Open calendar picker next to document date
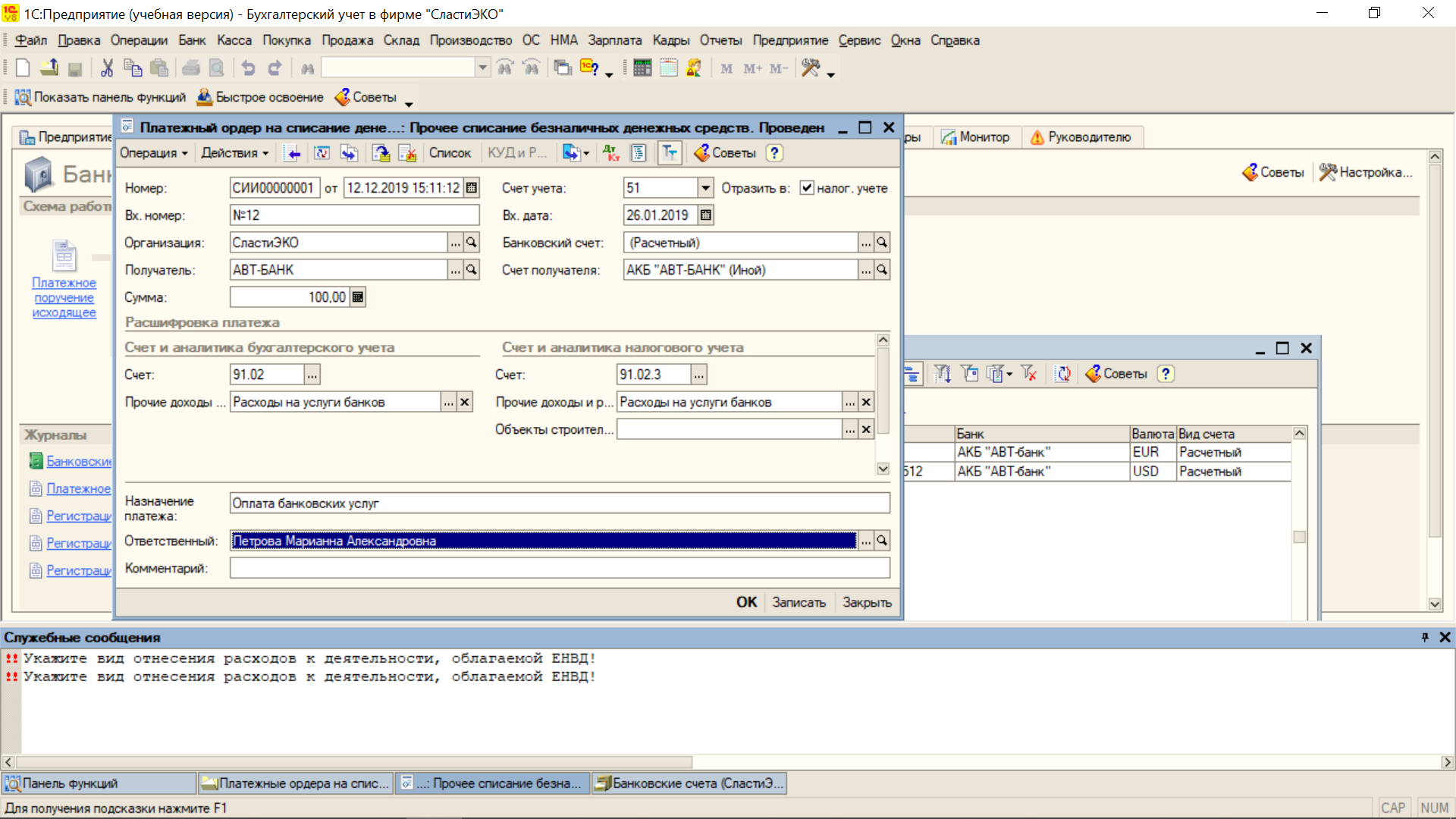Viewport: 1456px width, 819px height. click(472, 188)
